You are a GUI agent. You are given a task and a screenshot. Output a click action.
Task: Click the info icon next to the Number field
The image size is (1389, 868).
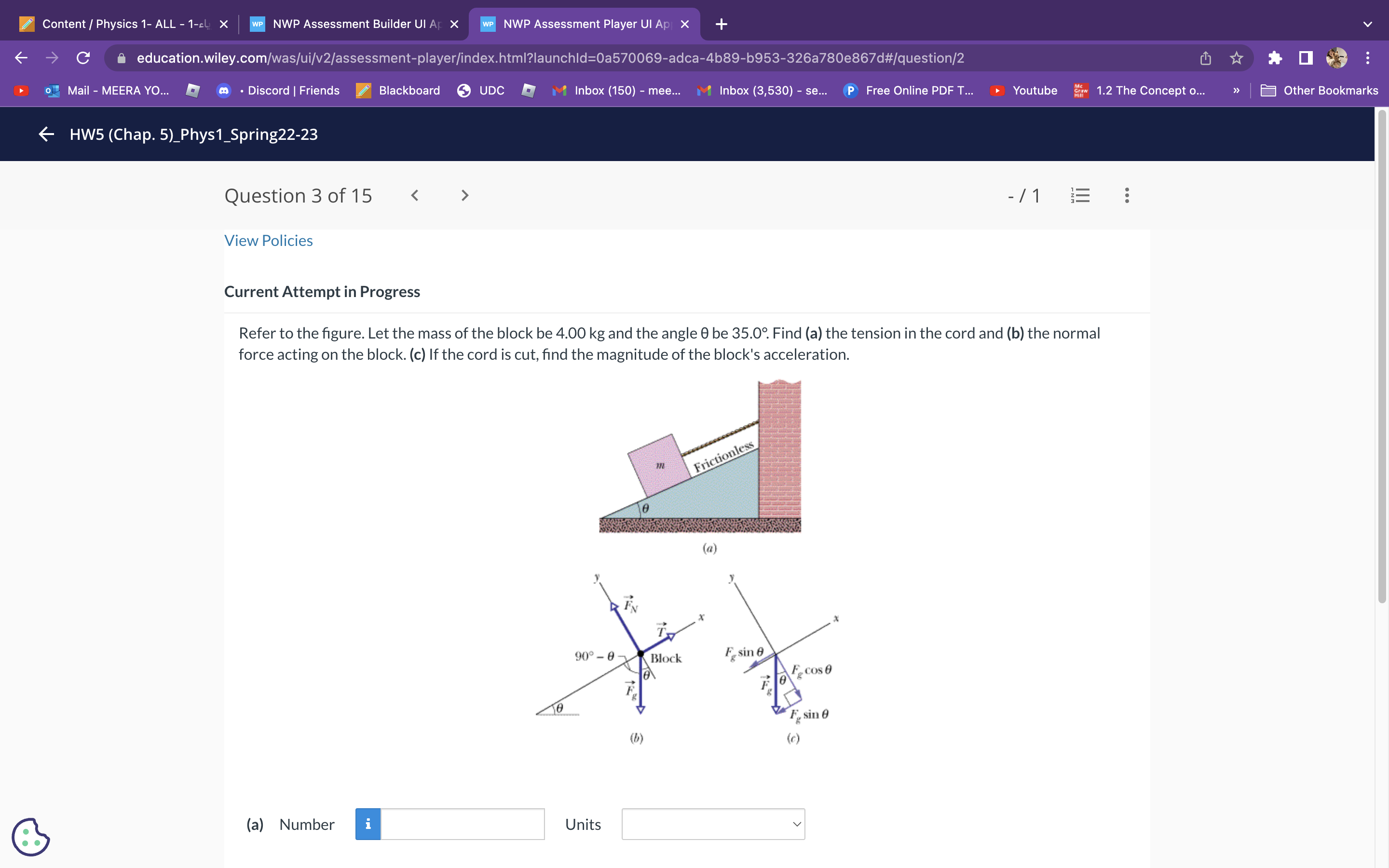(368, 823)
